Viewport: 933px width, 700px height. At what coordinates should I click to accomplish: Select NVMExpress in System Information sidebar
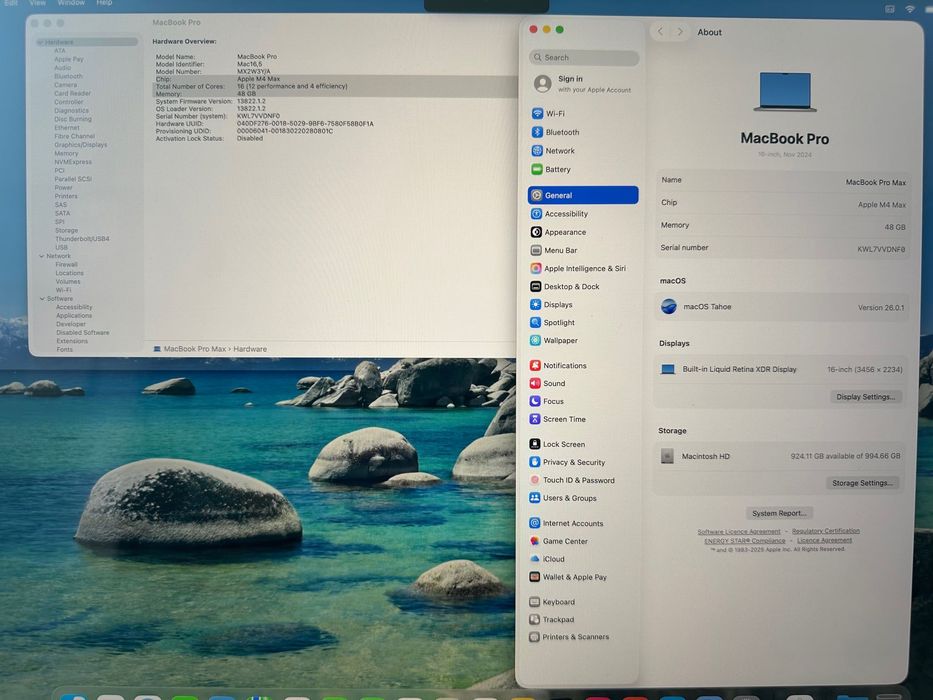[x=73, y=162]
